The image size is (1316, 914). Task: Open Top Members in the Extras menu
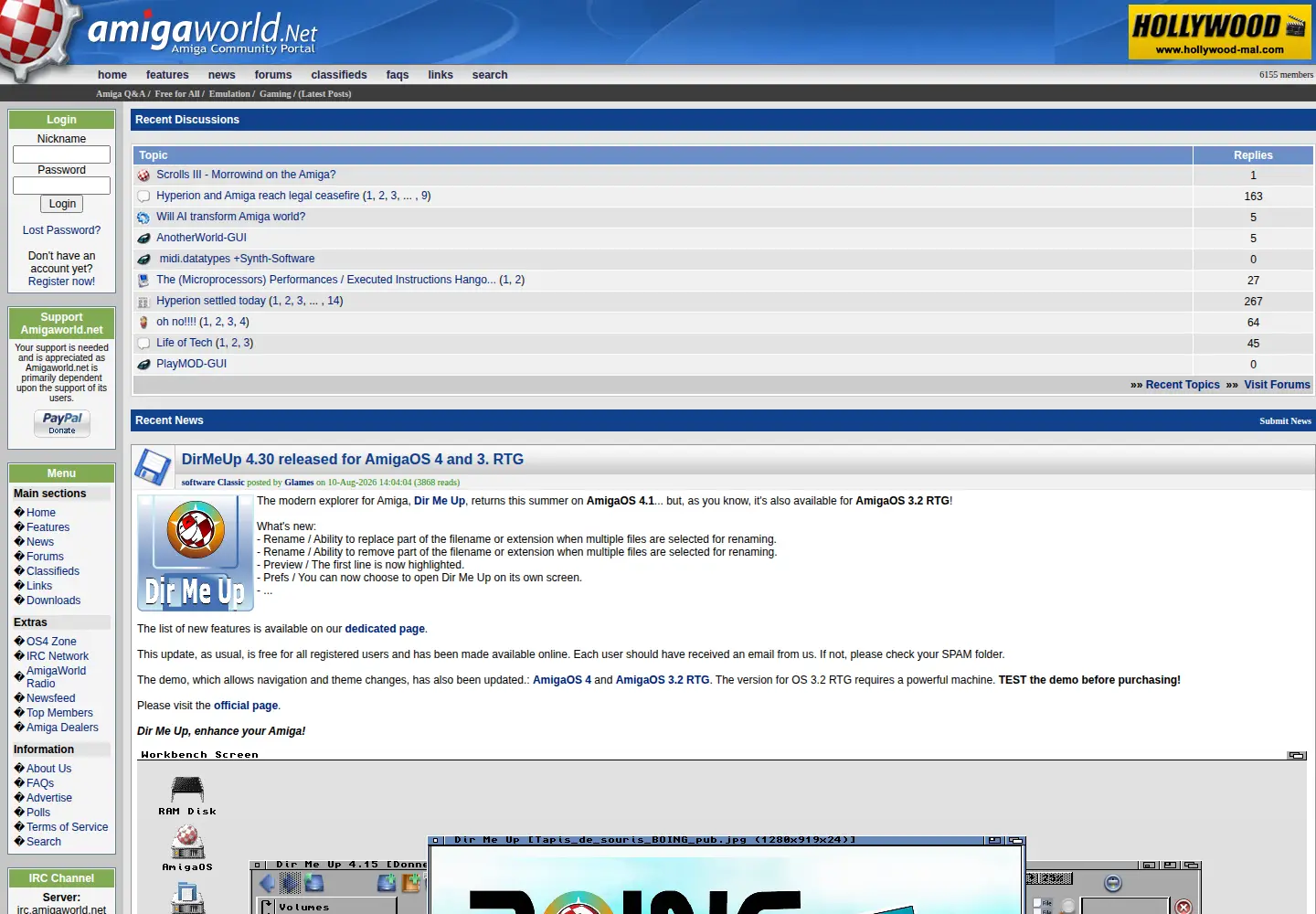59,713
